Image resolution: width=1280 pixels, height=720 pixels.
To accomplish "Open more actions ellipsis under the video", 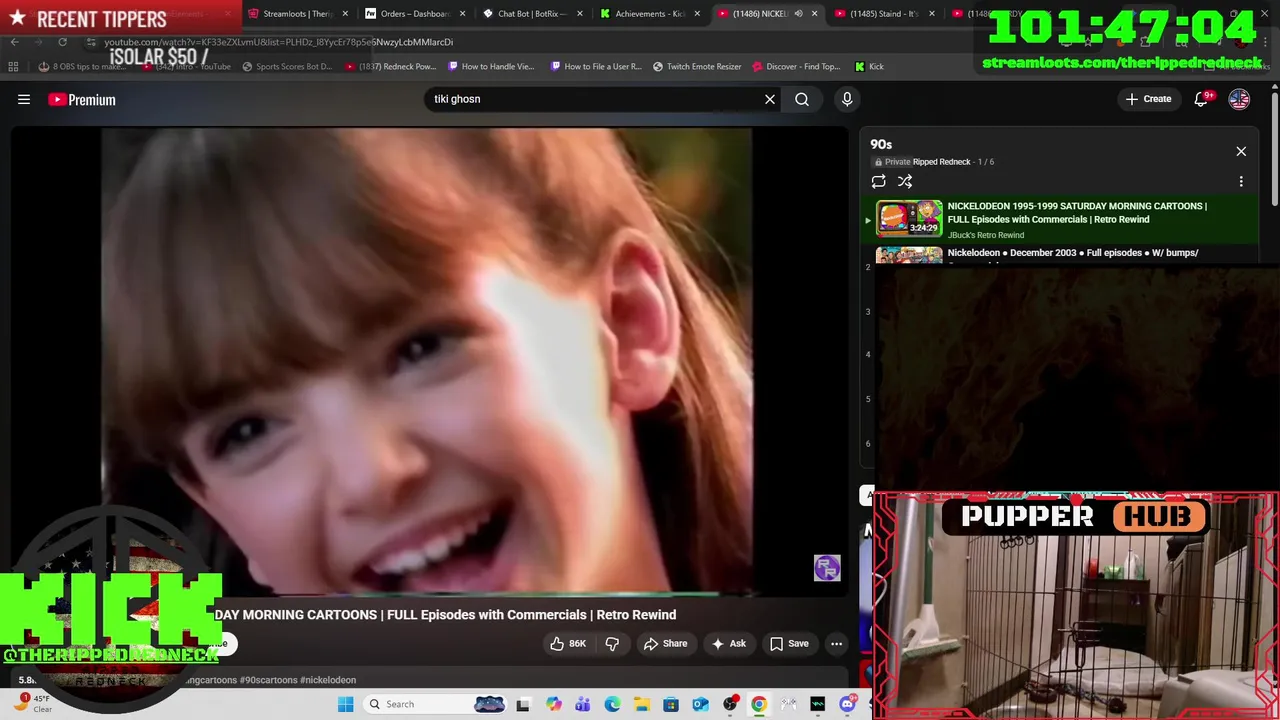I will (837, 644).
